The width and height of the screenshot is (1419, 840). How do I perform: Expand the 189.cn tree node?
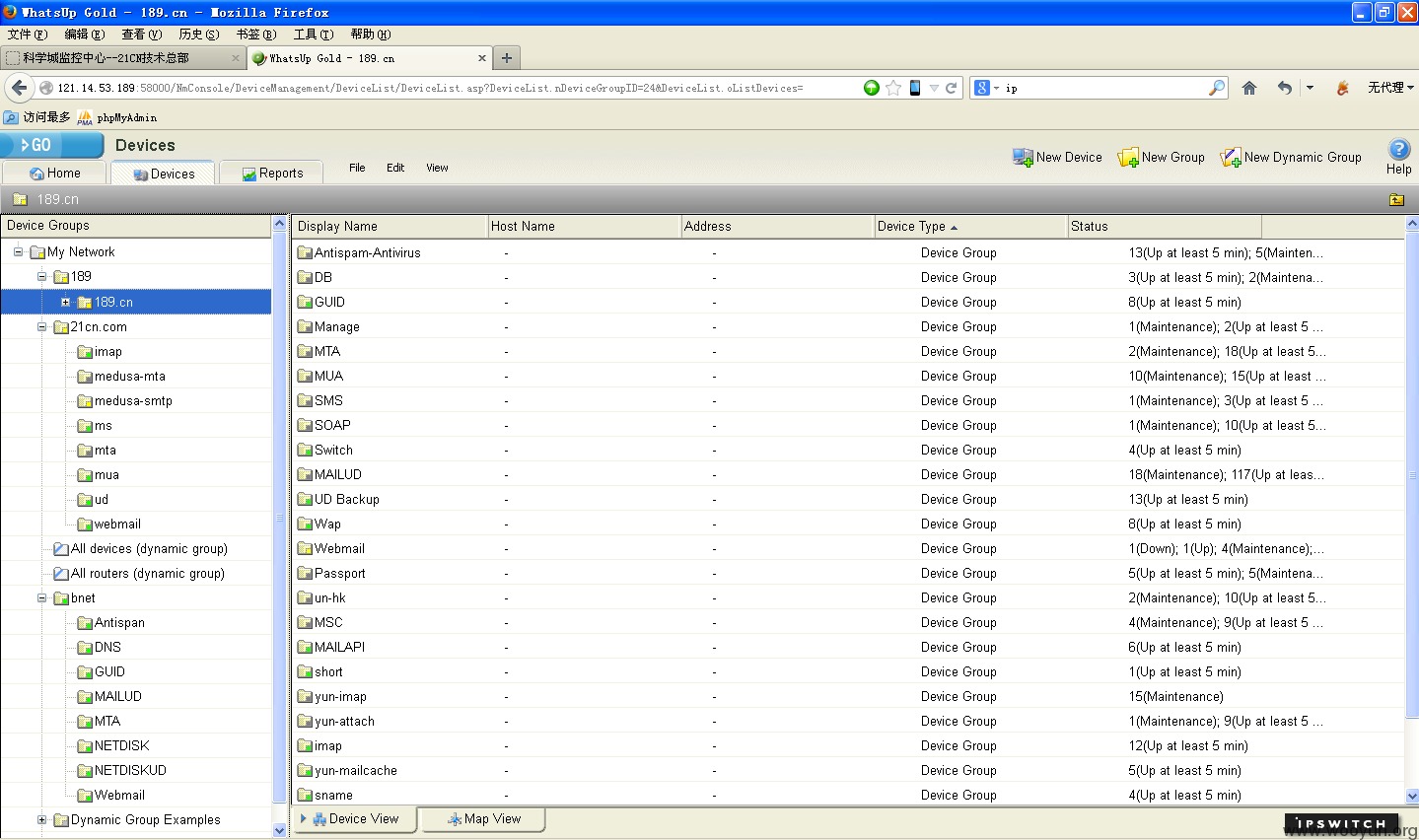coord(65,302)
